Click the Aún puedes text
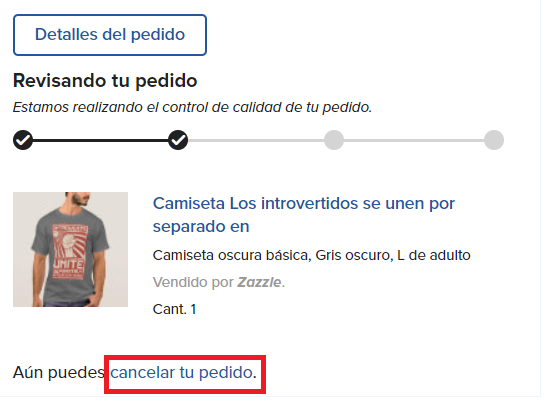This screenshot has height=405, width=556. tap(59, 372)
